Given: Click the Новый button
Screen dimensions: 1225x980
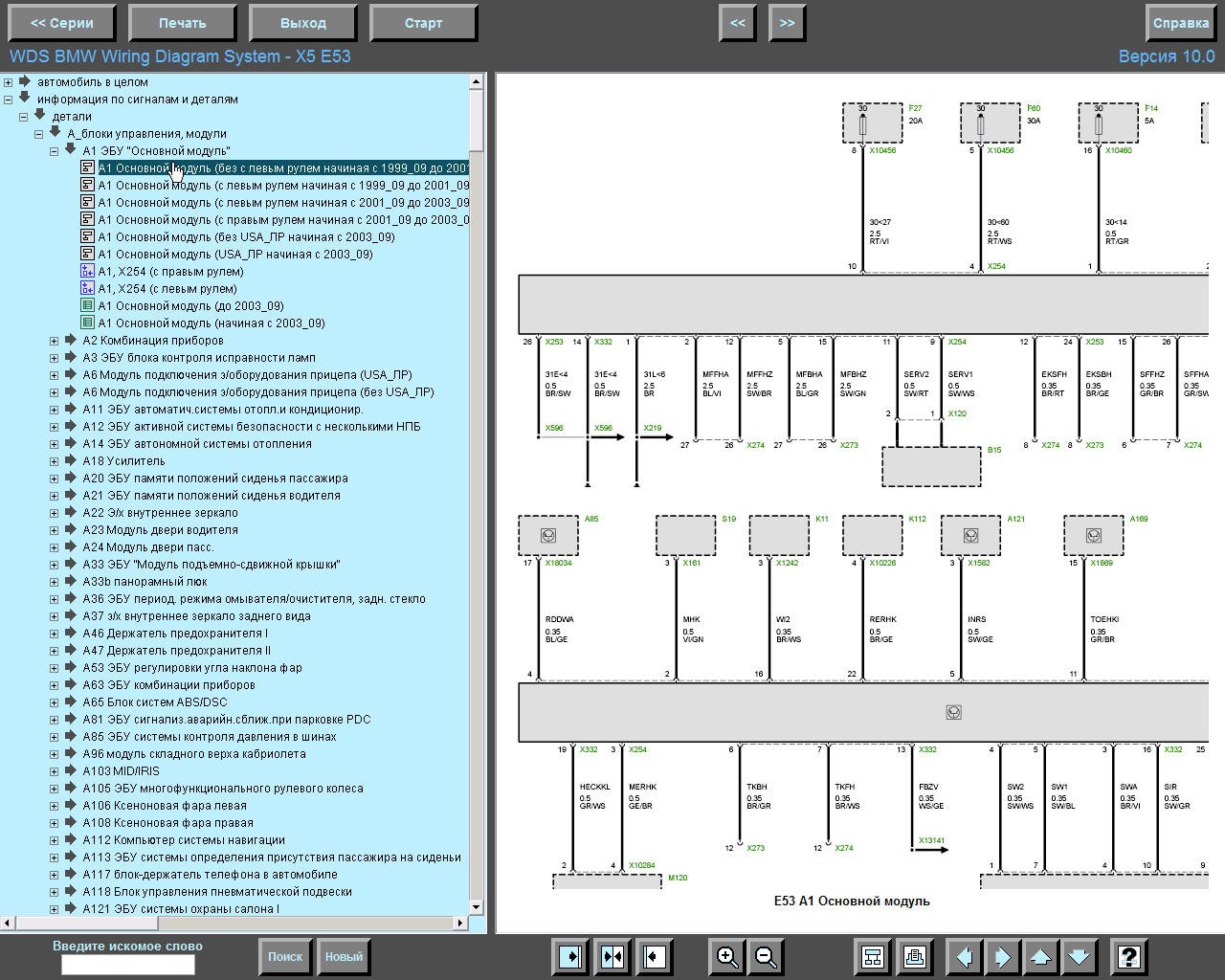Looking at the screenshot, I should [344, 956].
